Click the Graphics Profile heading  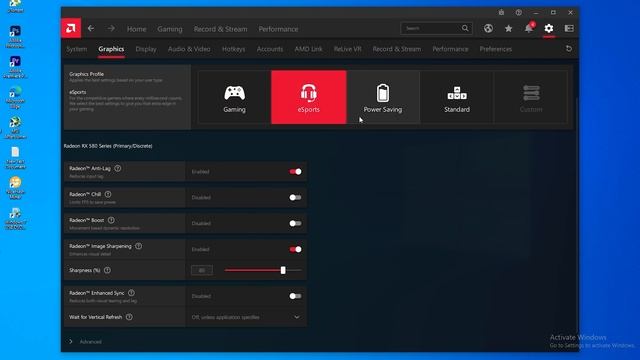tap(87, 74)
